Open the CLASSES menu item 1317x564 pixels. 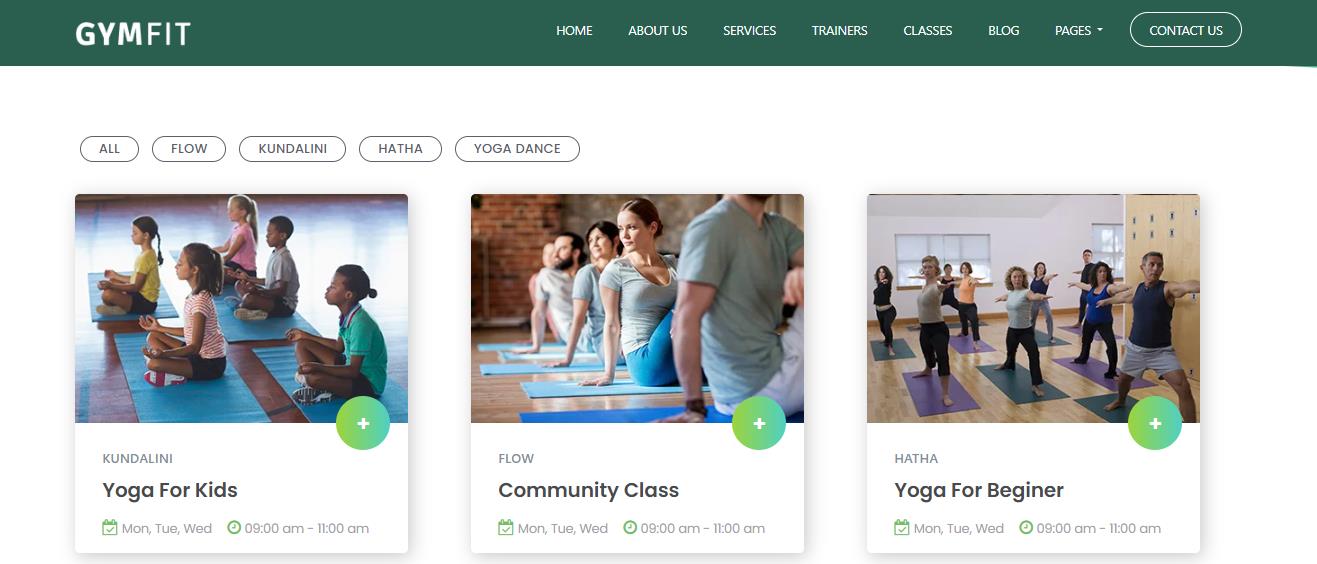[x=928, y=30]
